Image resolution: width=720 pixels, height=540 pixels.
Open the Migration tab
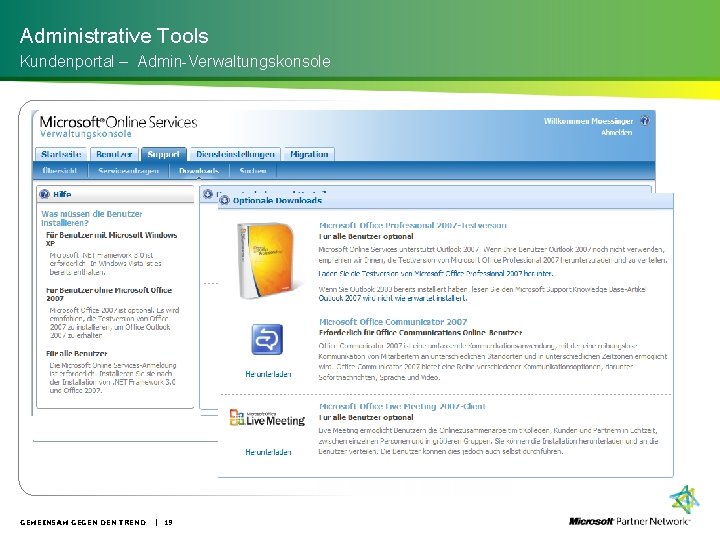tap(309, 154)
